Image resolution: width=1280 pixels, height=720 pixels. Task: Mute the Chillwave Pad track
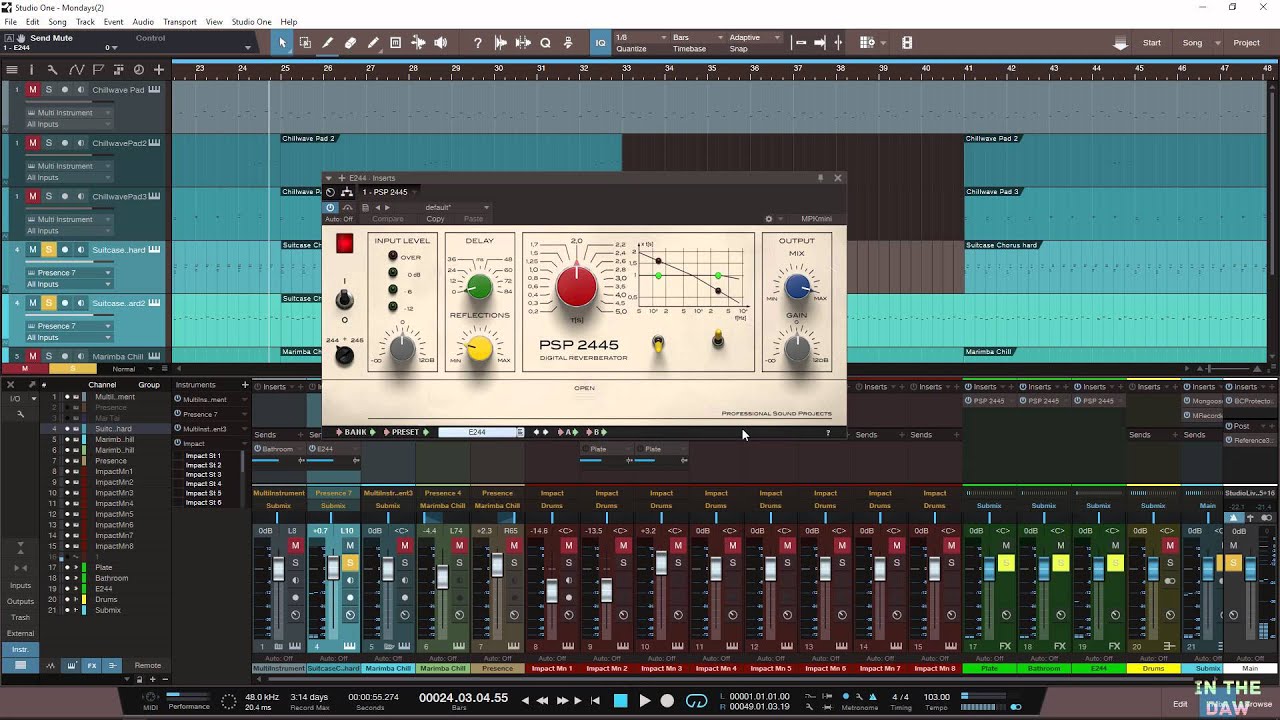click(33, 90)
